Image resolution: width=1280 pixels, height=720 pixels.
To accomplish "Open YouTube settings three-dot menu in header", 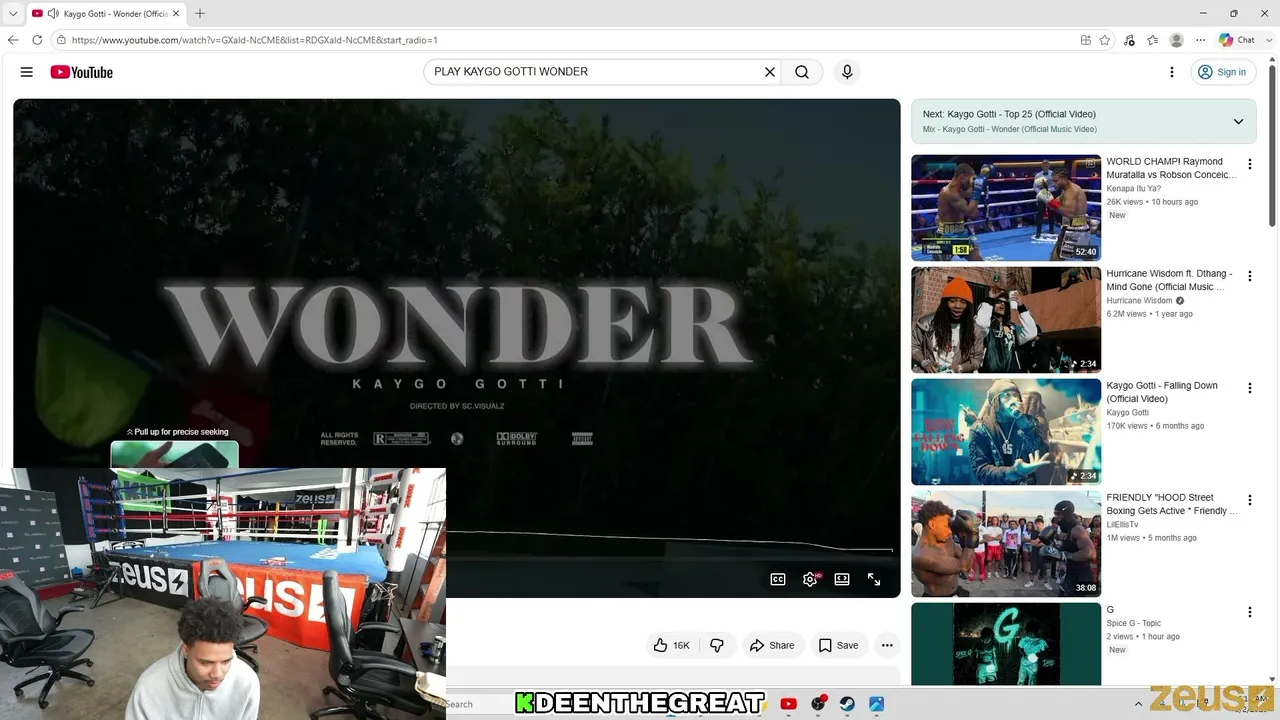I will [1172, 72].
